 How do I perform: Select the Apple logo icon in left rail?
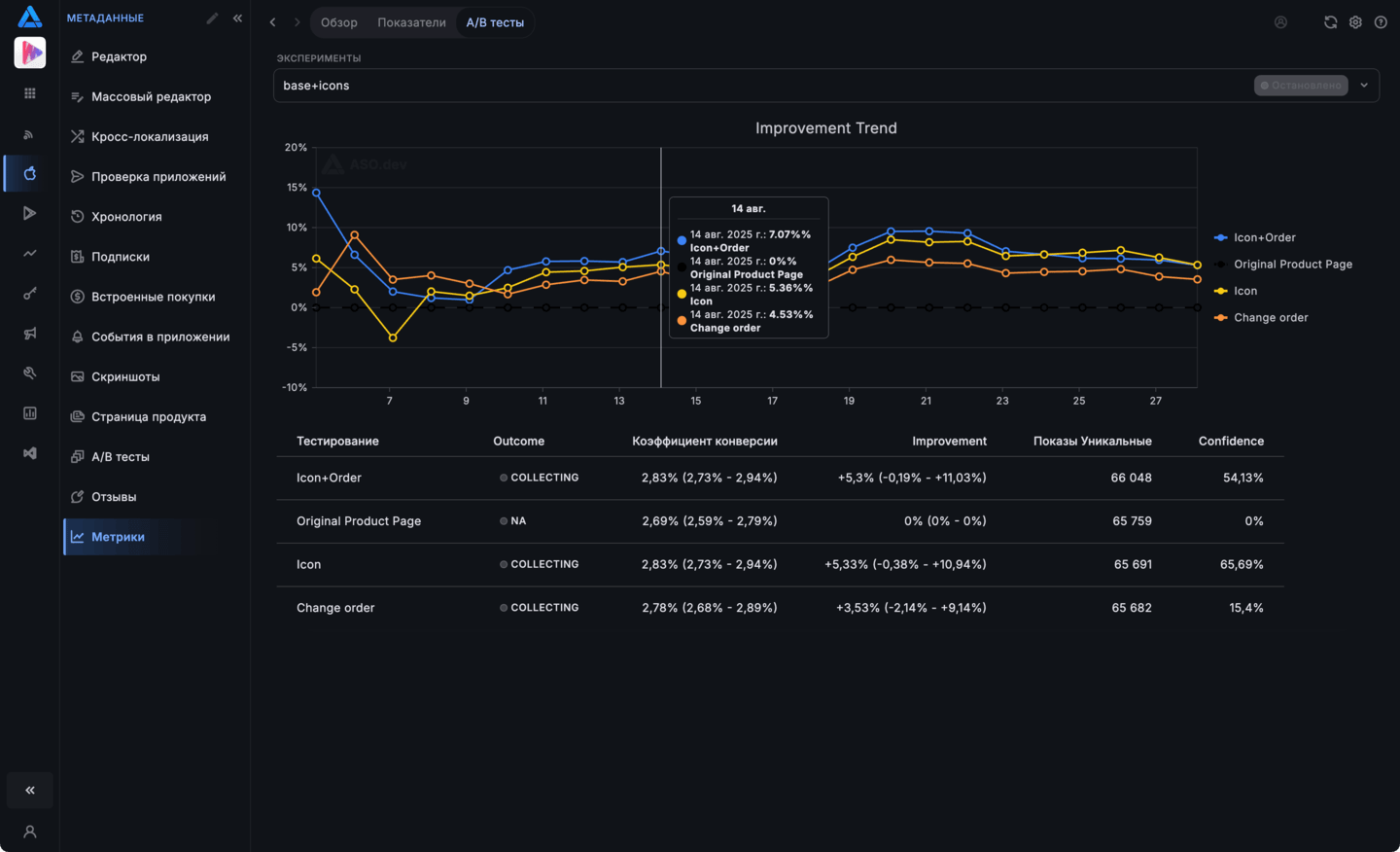click(30, 173)
